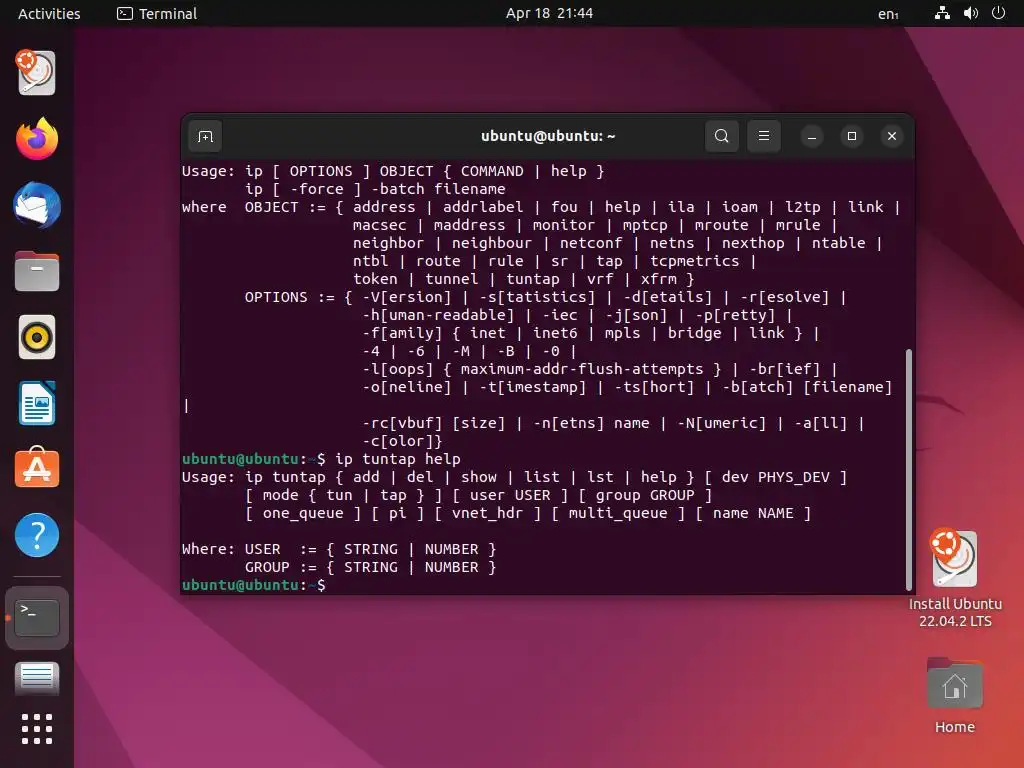Click the last prompt line in terminal
This screenshot has height=768, width=1024.
point(253,585)
